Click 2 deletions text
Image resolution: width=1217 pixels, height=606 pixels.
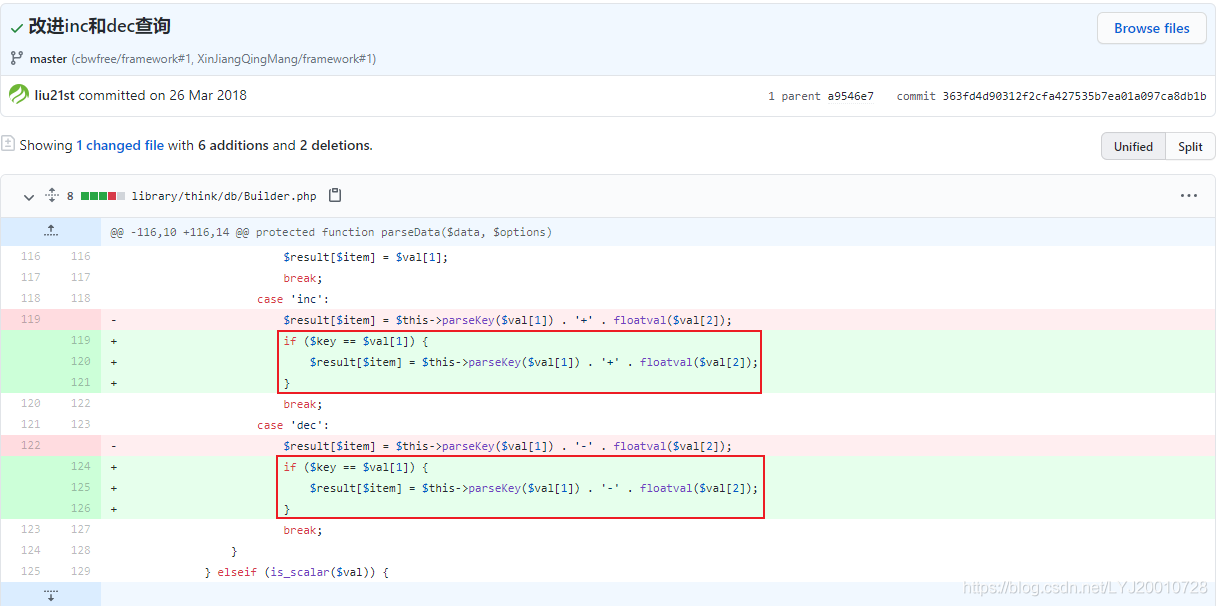pyautogui.click(x=335, y=145)
